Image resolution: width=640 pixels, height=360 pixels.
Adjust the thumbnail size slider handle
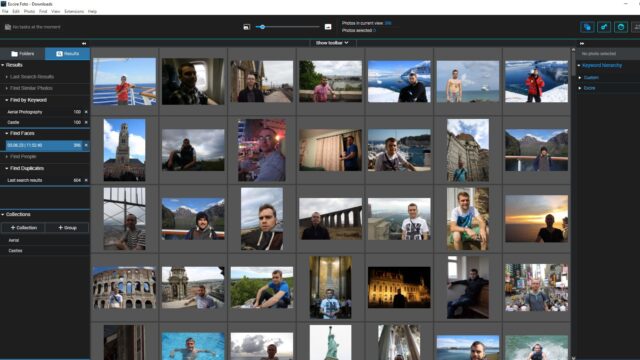click(262, 27)
